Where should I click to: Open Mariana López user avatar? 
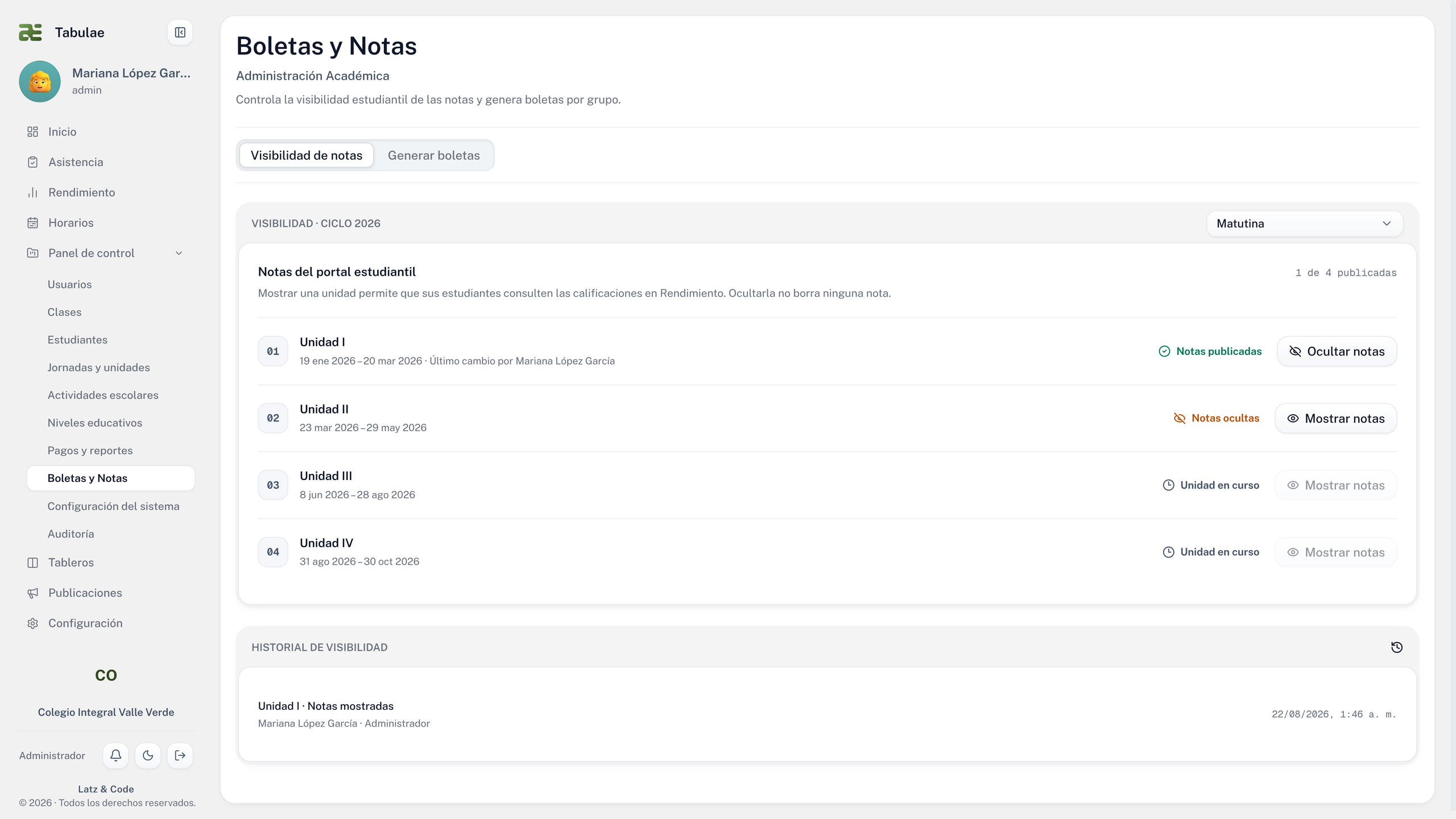point(40,81)
